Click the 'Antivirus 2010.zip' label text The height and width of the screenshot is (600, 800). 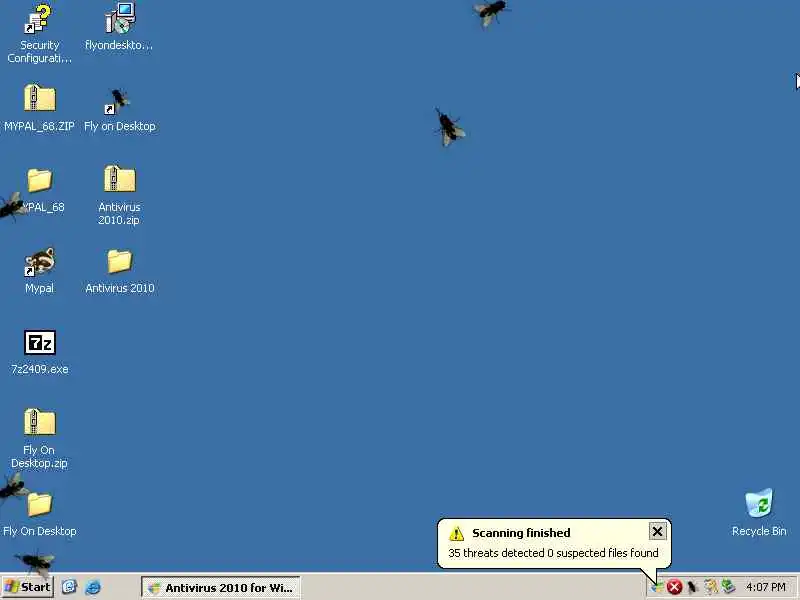click(x=119, y=213)
